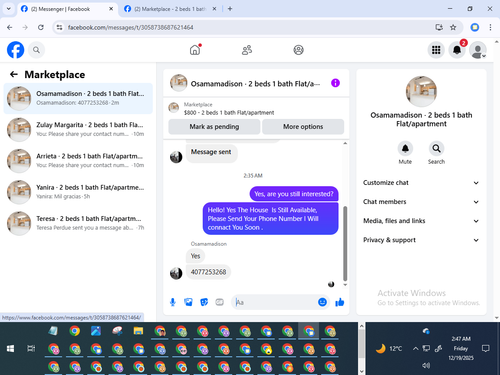Open the Osamamadison conversation
Image resolution: width=500 pixels, height=375 pixels.
click(x=78, y=98)
